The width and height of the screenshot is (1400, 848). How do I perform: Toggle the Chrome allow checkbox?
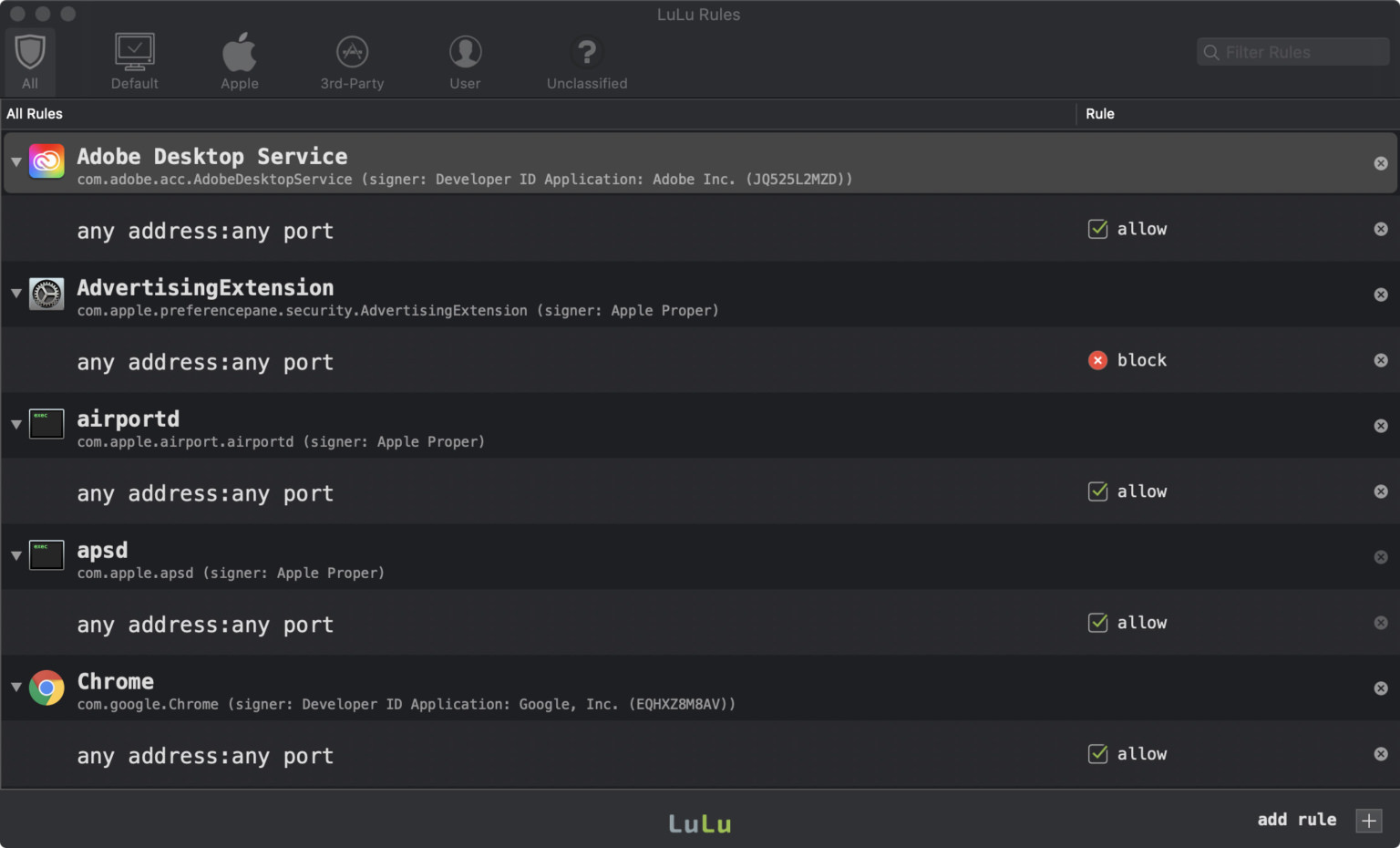(1098, 754)
